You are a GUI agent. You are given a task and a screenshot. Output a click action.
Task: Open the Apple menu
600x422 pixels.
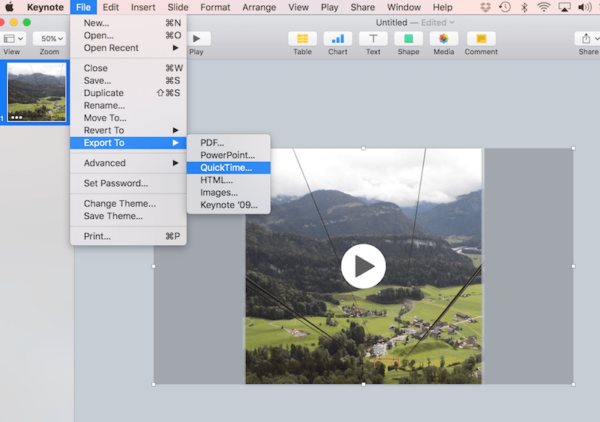10,7
